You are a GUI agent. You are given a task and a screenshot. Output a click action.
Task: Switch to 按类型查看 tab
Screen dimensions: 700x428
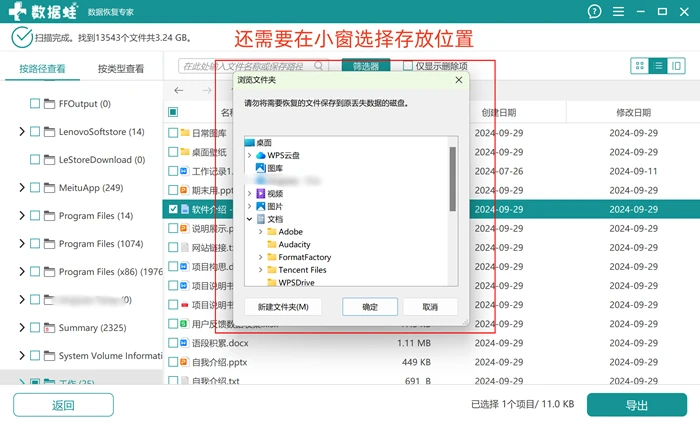pyautogui.click(x=121, y=69)
